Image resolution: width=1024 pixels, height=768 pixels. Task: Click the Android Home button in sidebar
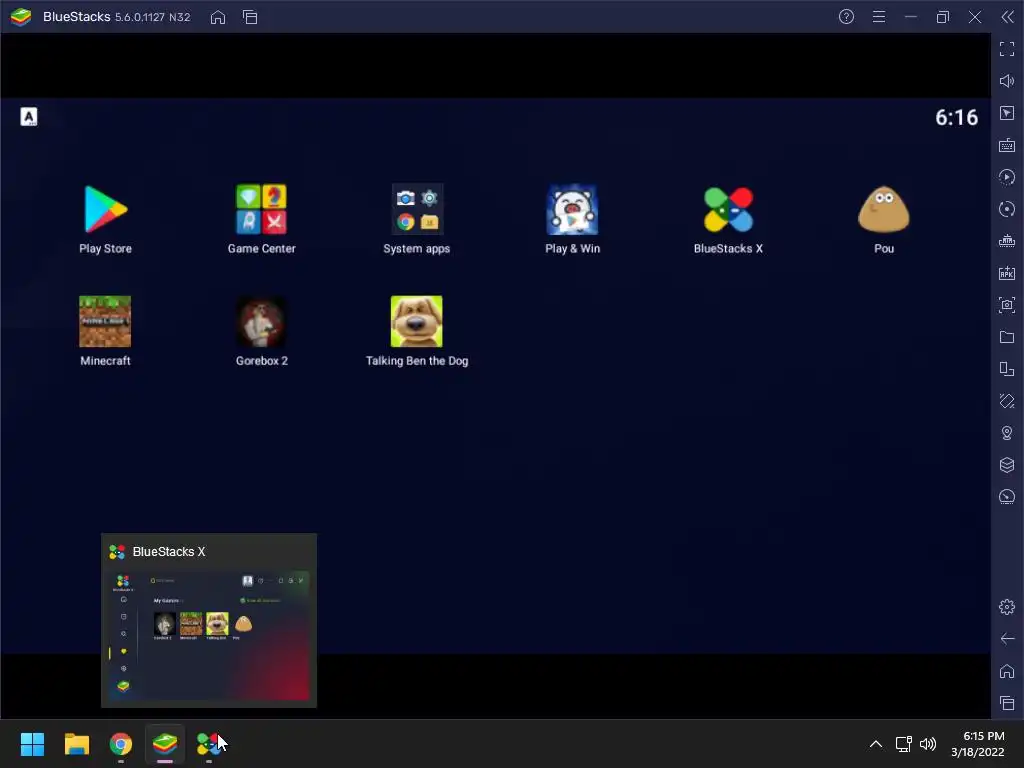point(1007,671)
